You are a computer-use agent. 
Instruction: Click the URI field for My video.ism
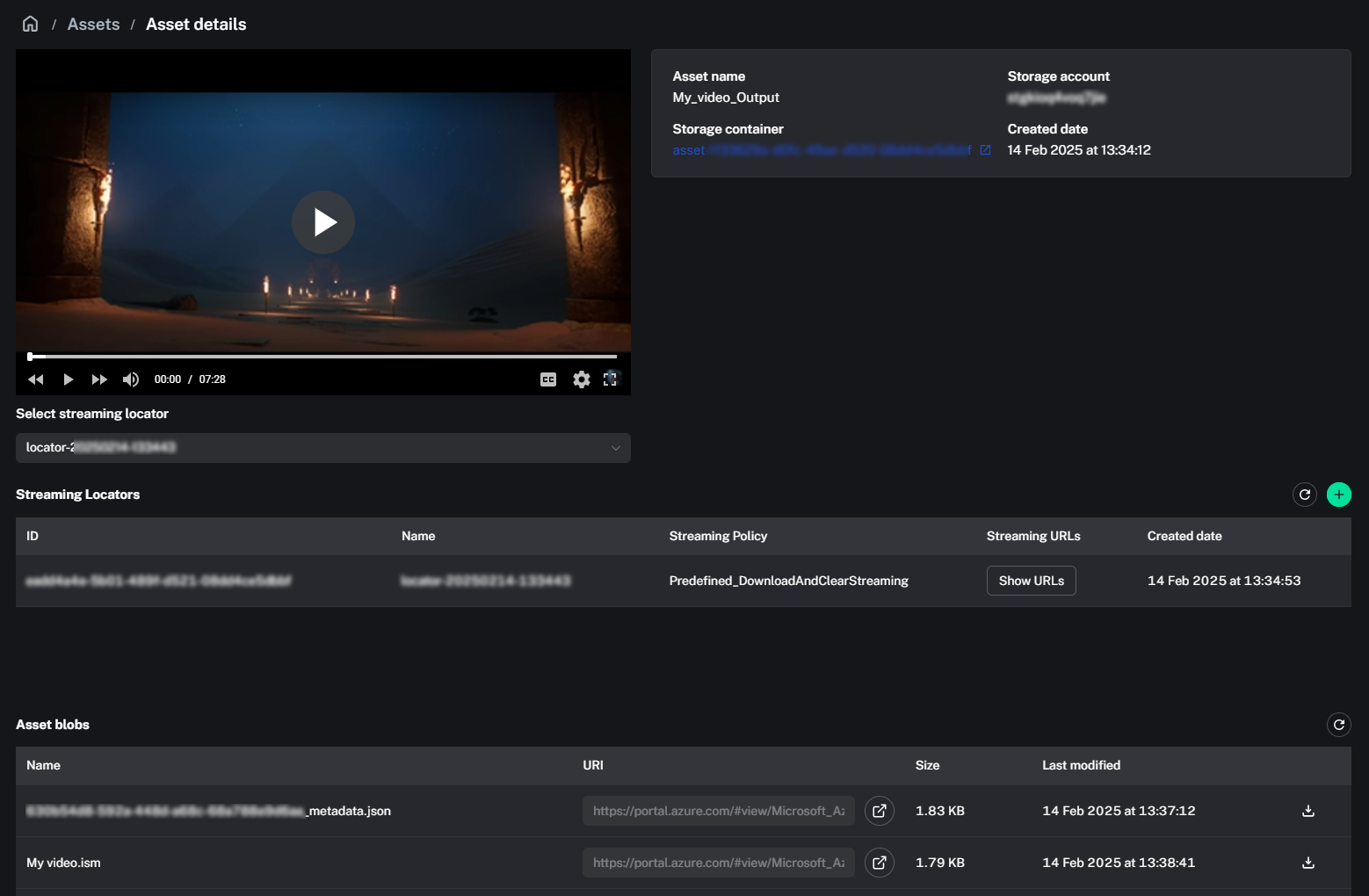coord(719,863)
